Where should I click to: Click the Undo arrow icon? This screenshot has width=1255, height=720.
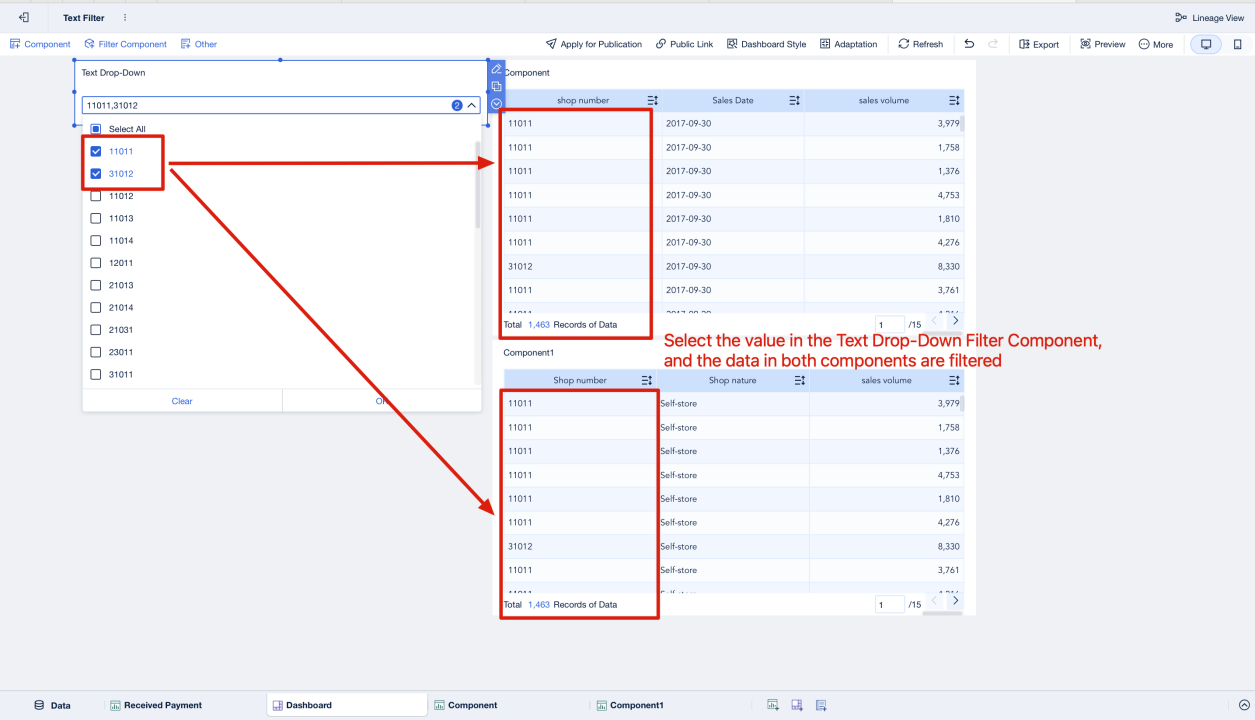pyautogui.click(x=969, y=44)
